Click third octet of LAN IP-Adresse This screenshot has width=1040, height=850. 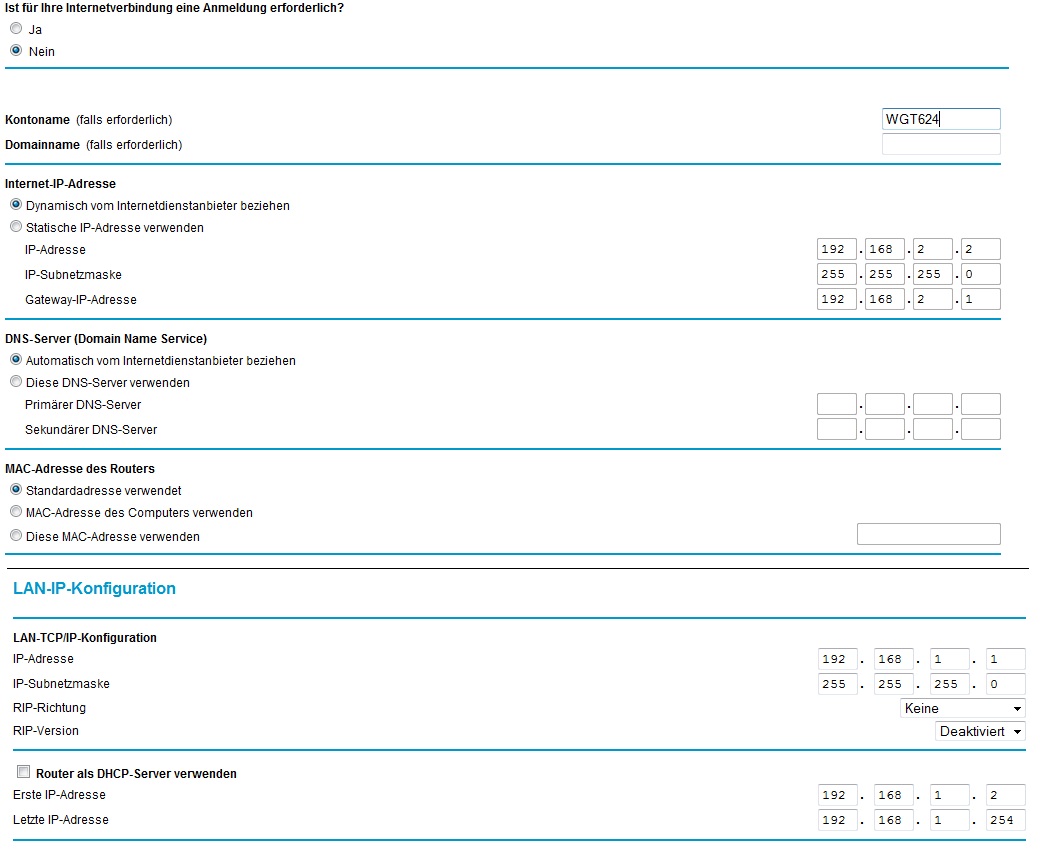949,659
